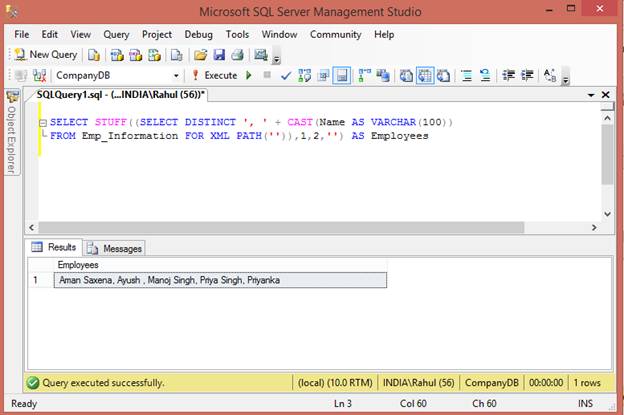Select the SQLQuery1.sql document tab
Image resolution: width=624 pixels, height=415 pixels.
coord(118,95)
